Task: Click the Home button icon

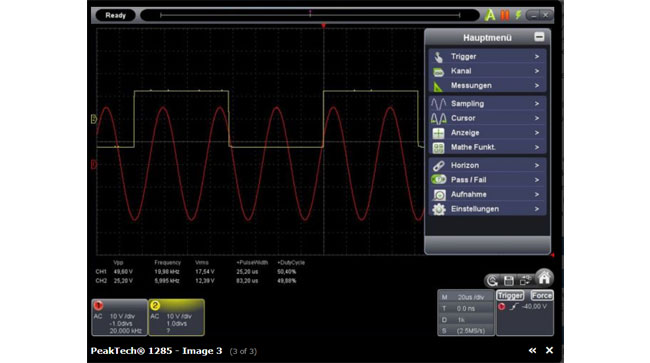Action: tap(544, 278)
